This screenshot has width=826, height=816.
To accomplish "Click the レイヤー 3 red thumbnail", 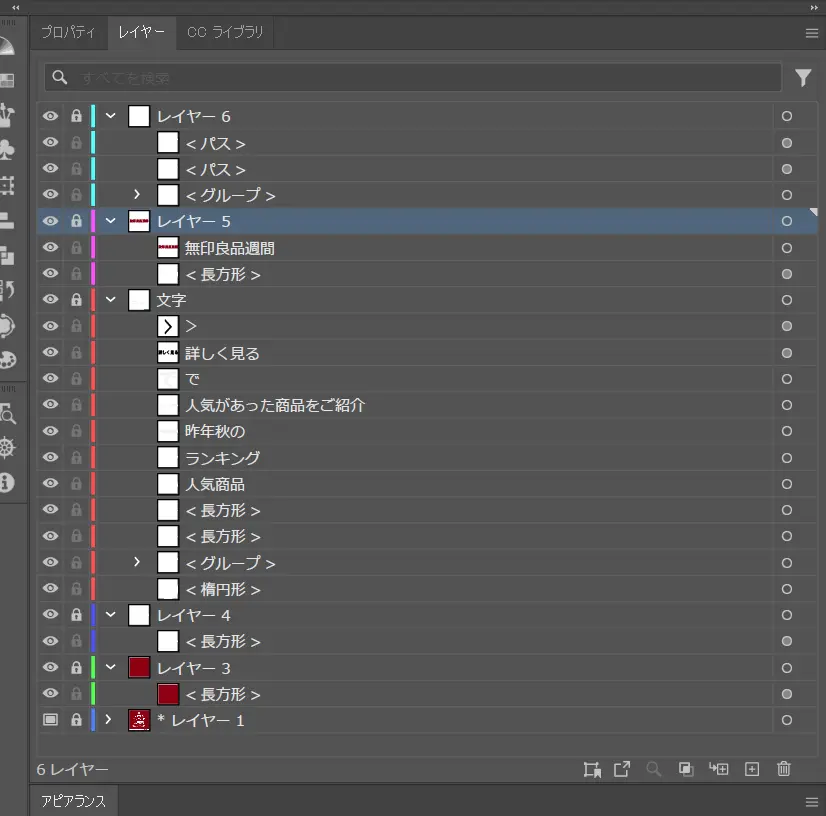I will 139,668.
